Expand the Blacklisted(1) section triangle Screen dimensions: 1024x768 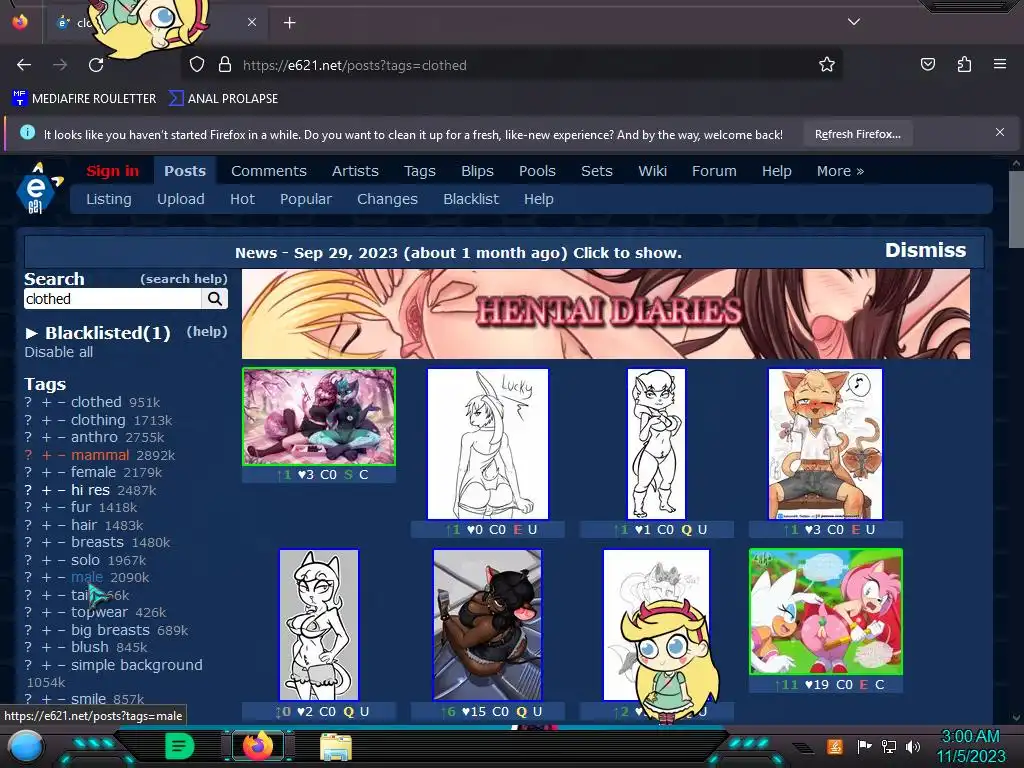pyautogui.click(x=31, y=333)
